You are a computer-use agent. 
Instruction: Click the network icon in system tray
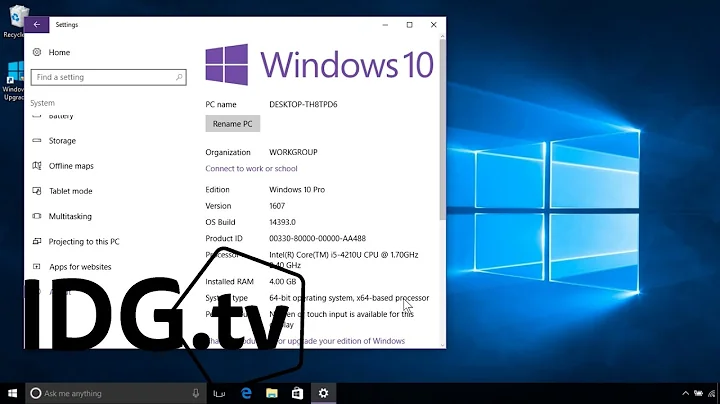click(712, 393)
